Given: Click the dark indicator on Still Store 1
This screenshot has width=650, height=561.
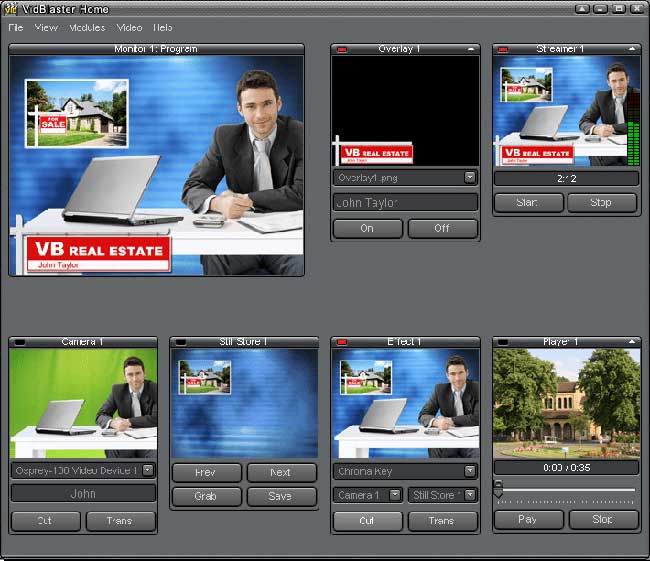Looking at the screenshot, I should (181, 342).
